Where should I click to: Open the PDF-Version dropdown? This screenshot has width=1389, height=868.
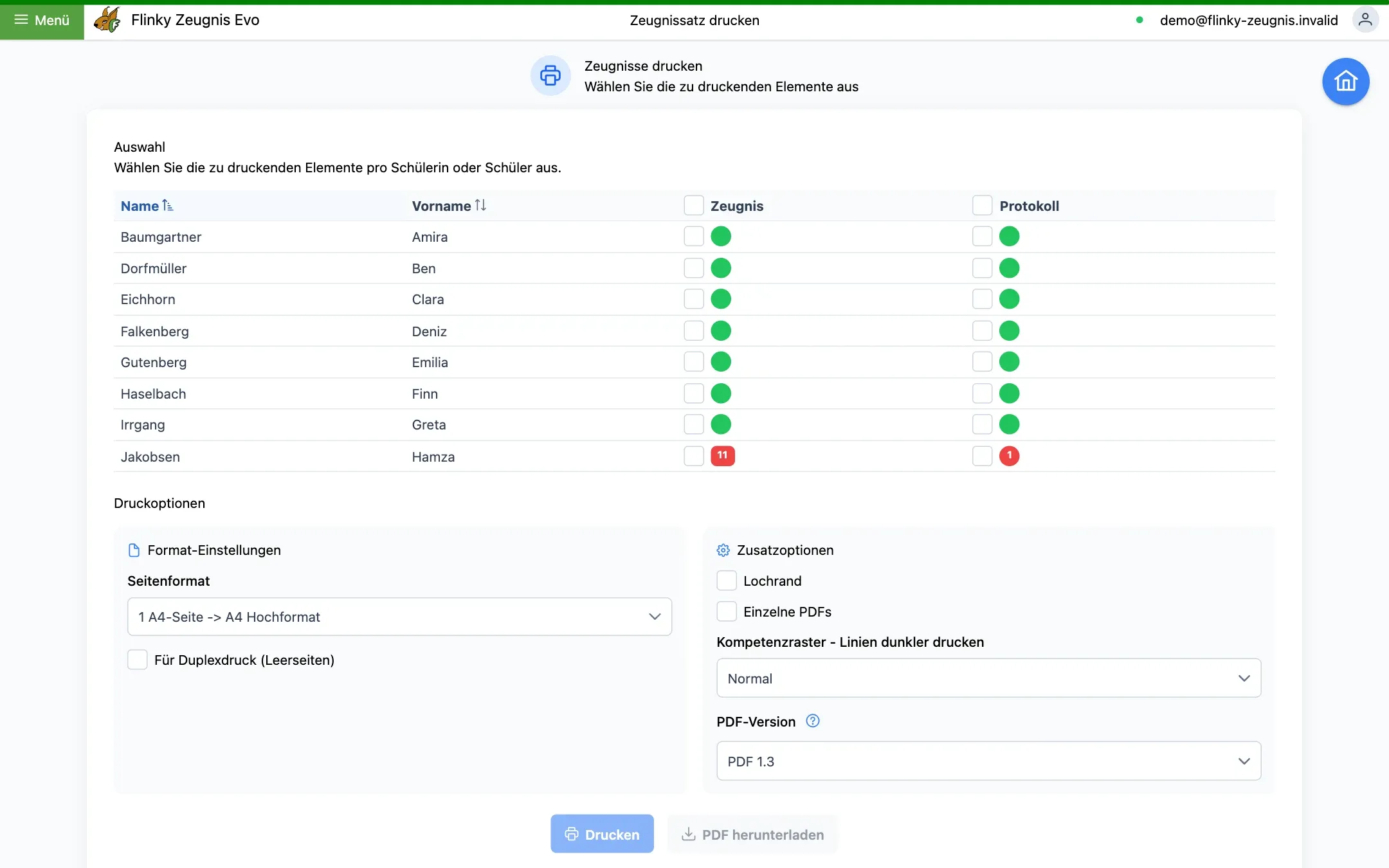click(988, 761)
